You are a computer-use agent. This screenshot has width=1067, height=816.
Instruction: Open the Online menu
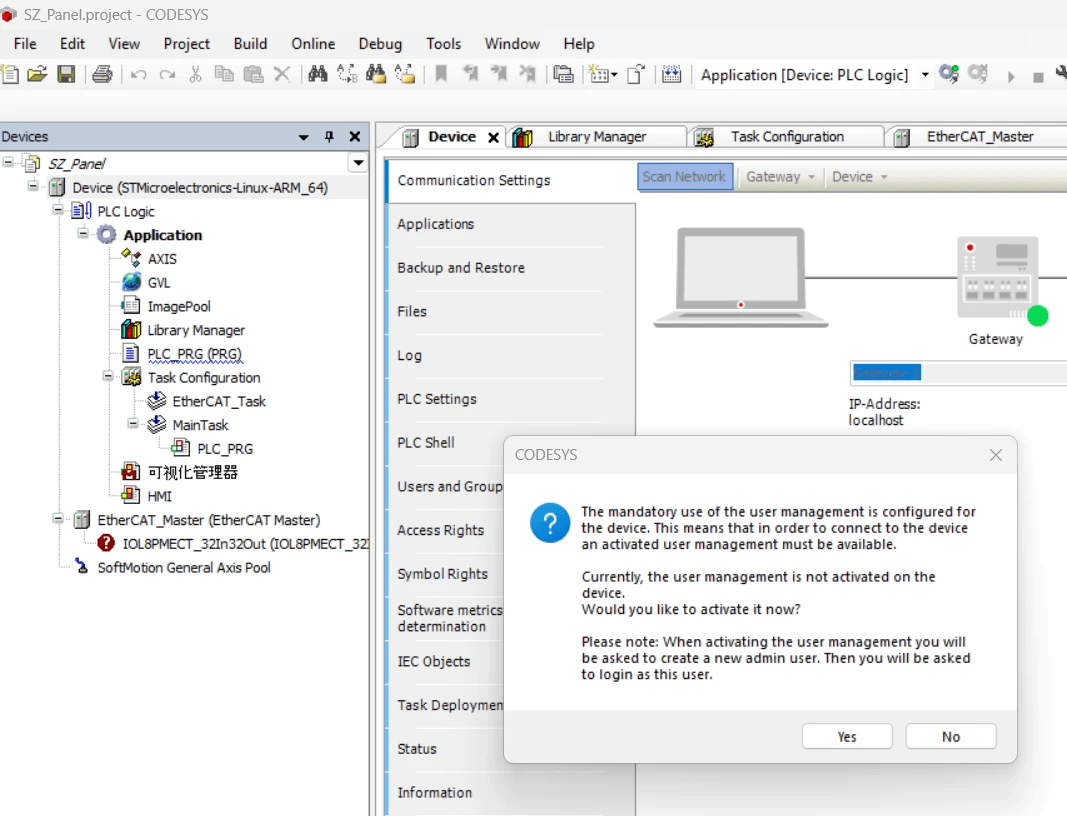point(313,44)
